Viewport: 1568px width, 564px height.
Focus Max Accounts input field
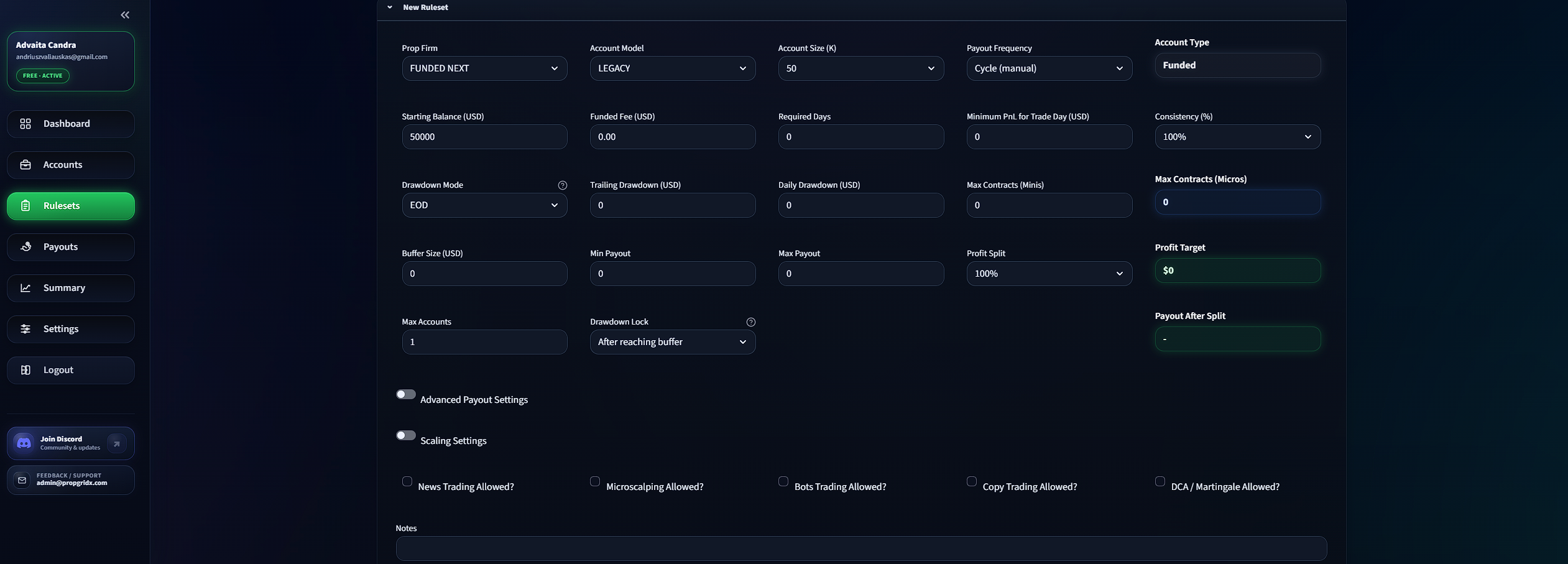click(x=484, y=342)
